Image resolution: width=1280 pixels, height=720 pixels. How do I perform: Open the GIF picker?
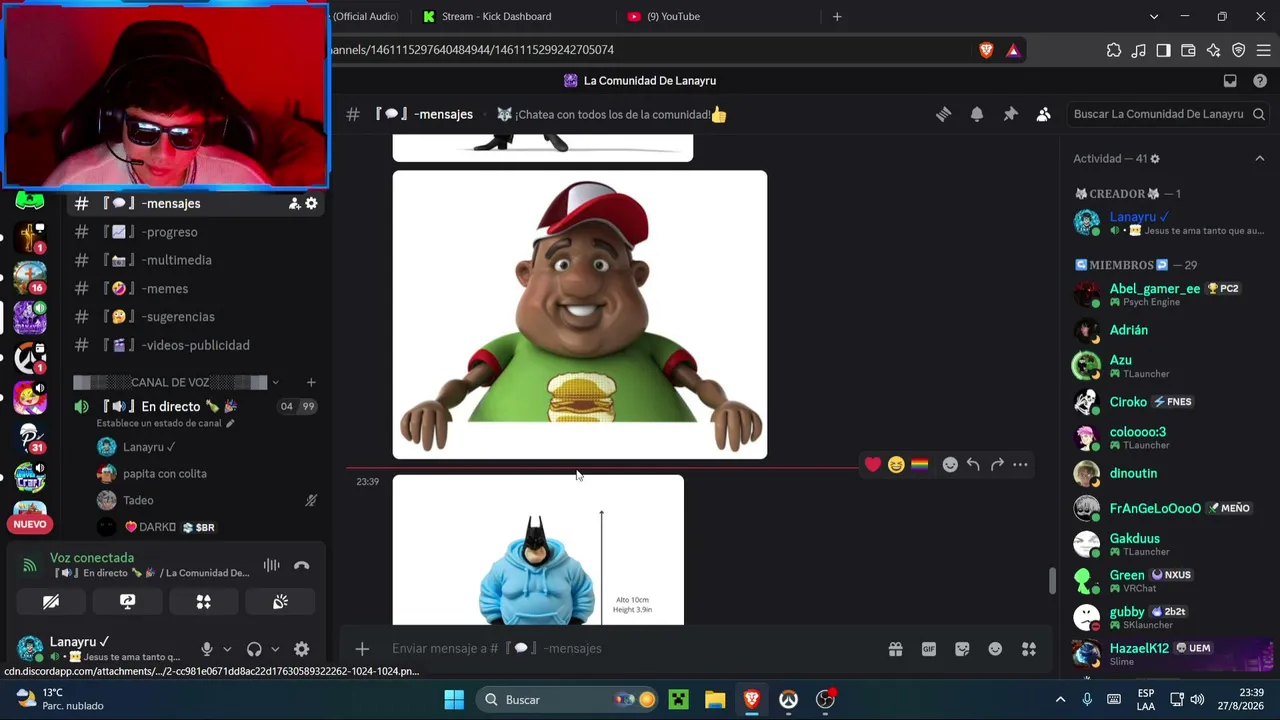click(929, 649)
